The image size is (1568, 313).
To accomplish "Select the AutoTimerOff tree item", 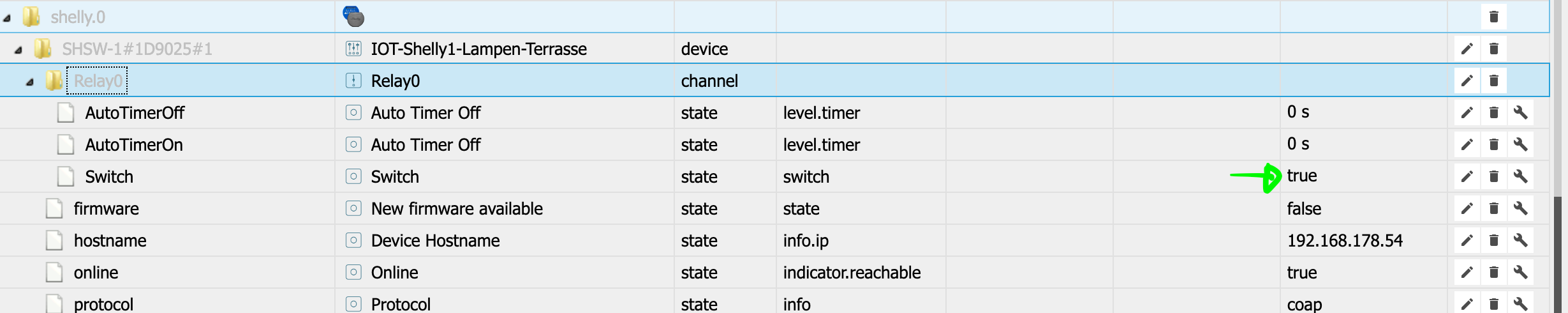I will [x=135, y=113].
